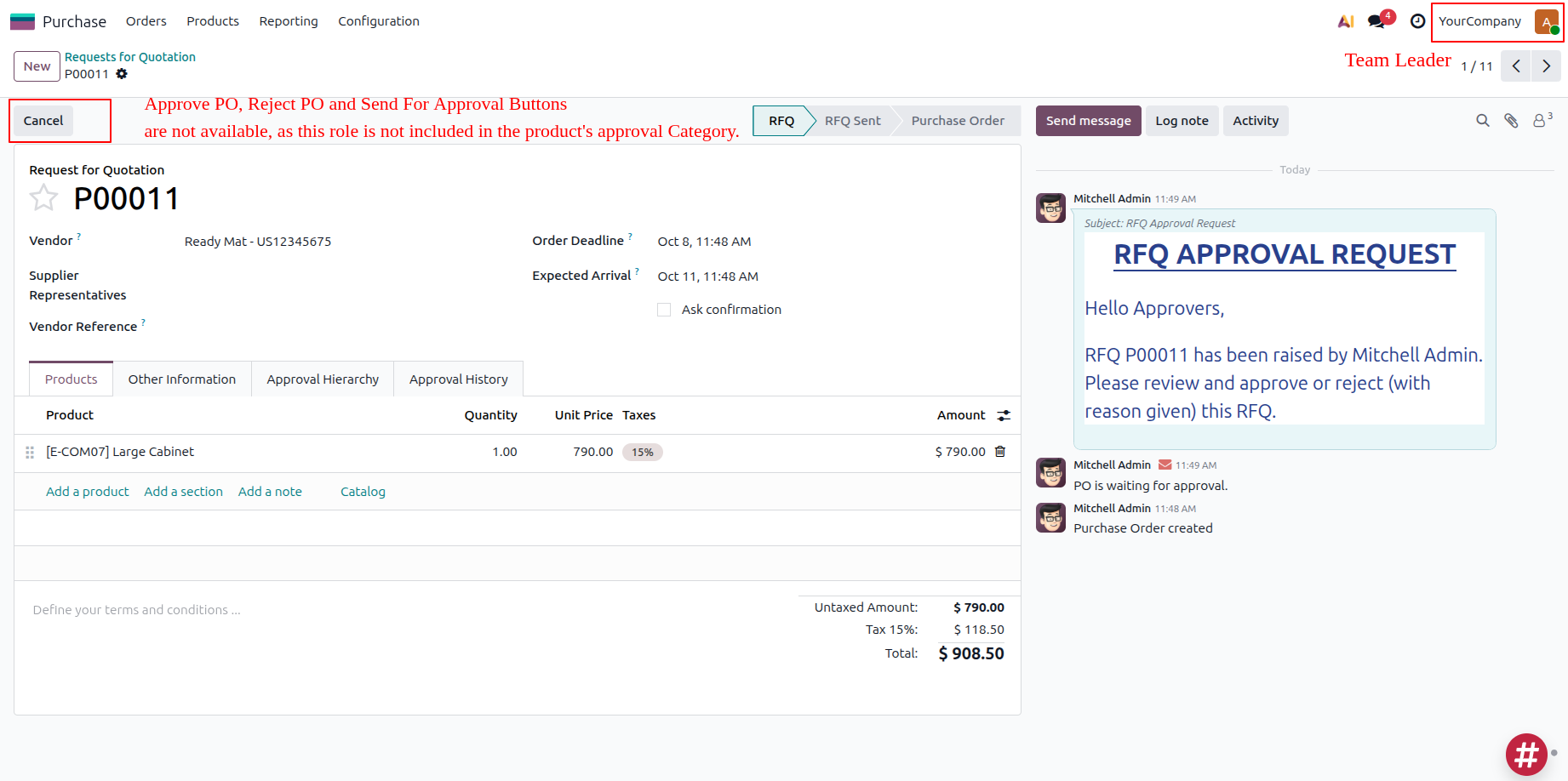Tick the Ask confirmation checkbox

[664, 310]
